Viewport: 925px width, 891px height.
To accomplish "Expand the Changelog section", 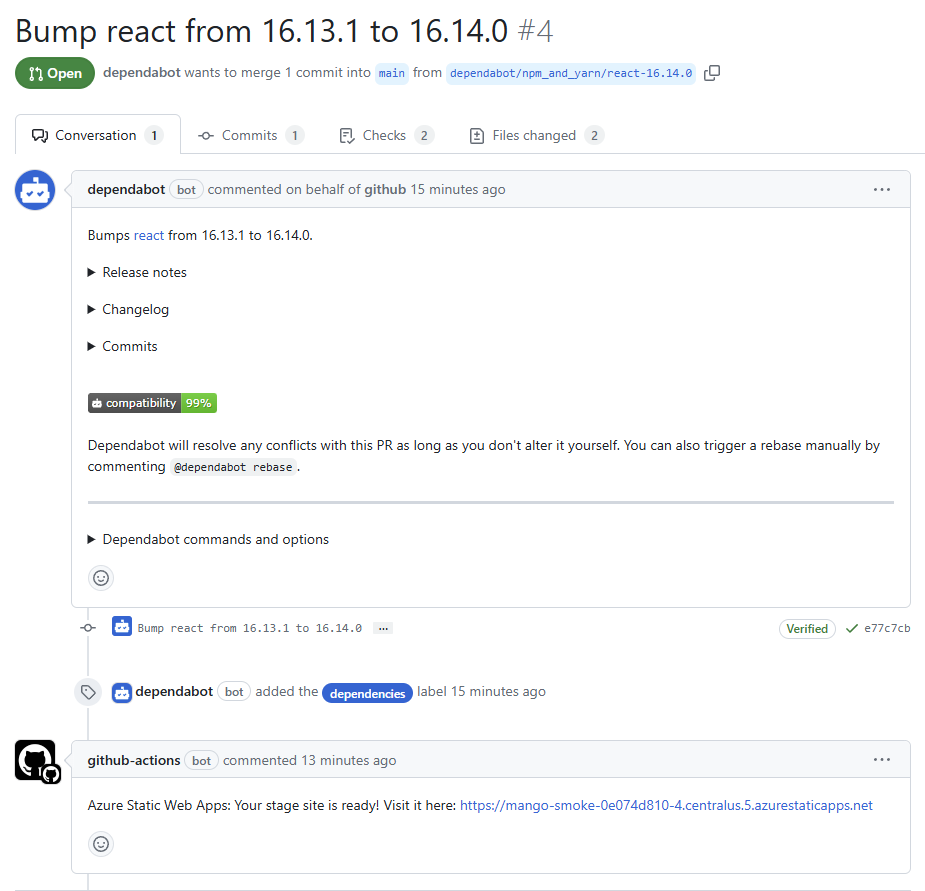I will [x=128, y=309].
